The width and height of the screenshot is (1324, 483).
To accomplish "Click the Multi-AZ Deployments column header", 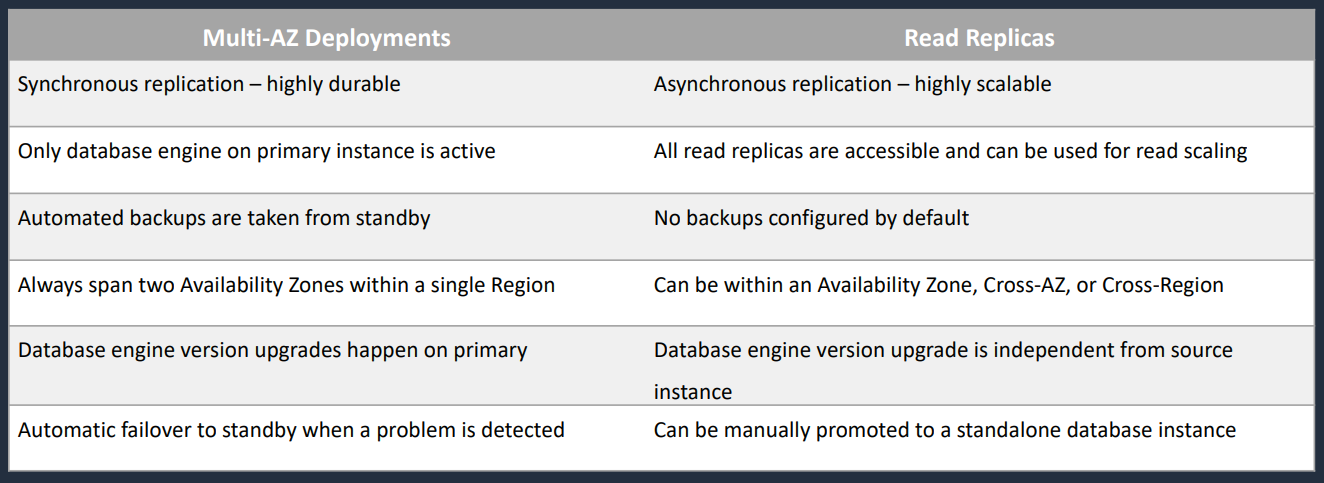I will pos(326,38).
